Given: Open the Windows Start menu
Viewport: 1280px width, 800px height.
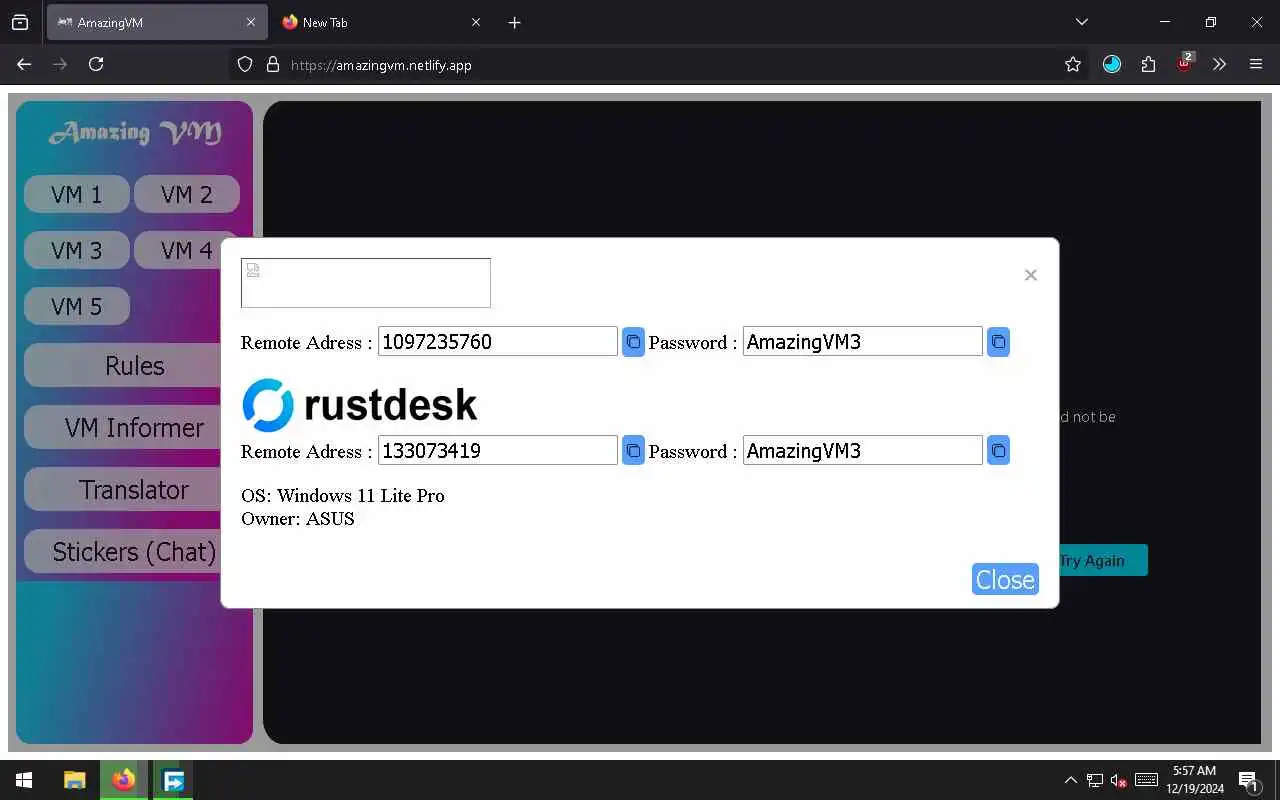Looking at the screenshot, I should (x=24, y=780).
